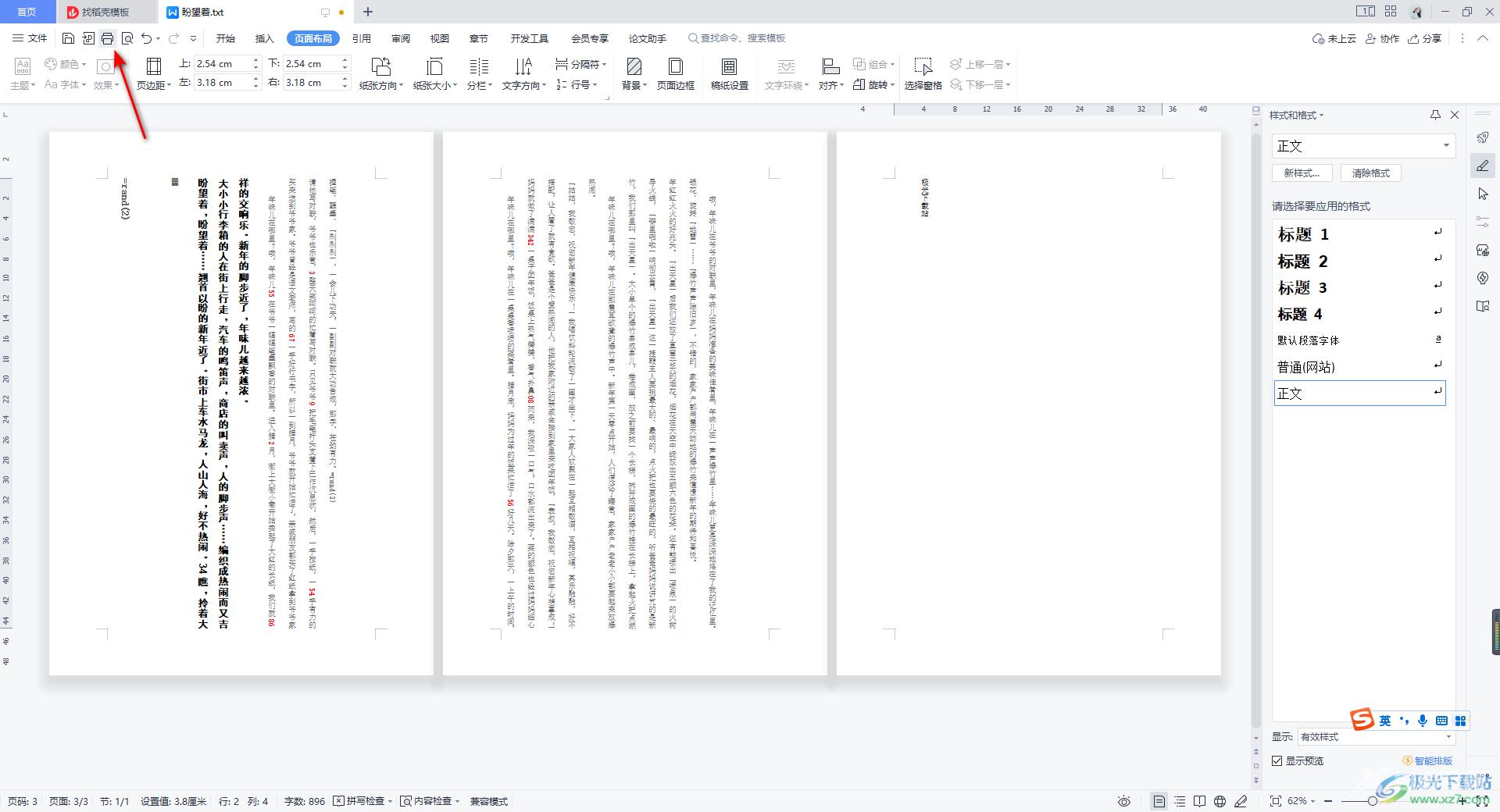
Task: Click the eye protection mode icon in status bar
Action: tap(1124, 801)
